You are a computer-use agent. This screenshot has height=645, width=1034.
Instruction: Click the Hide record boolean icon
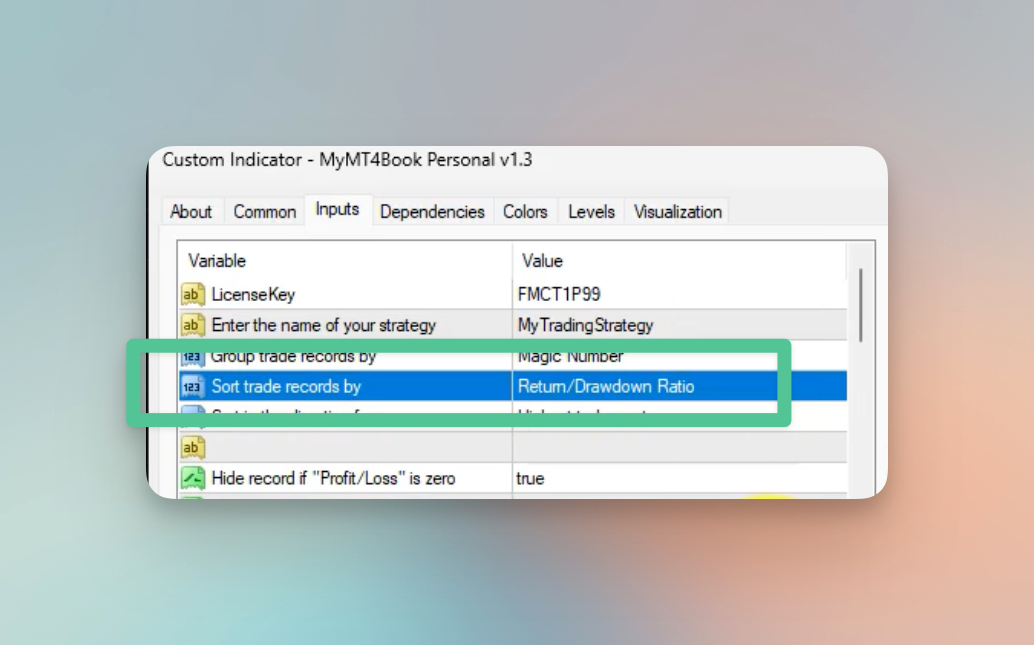(x=192, y=478)
